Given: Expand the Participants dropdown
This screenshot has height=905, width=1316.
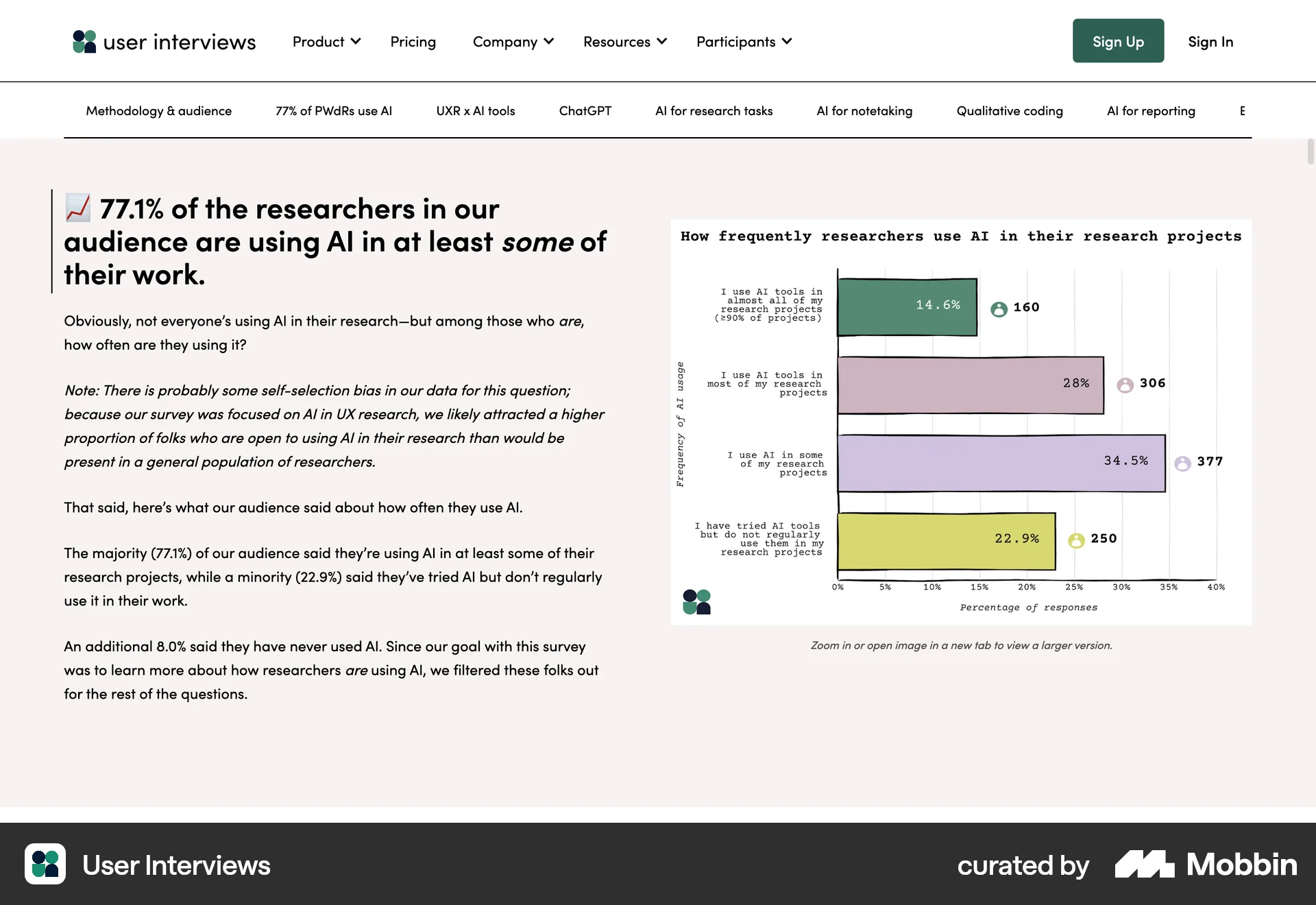Looking at the screenshot, I should click(744, 41).
